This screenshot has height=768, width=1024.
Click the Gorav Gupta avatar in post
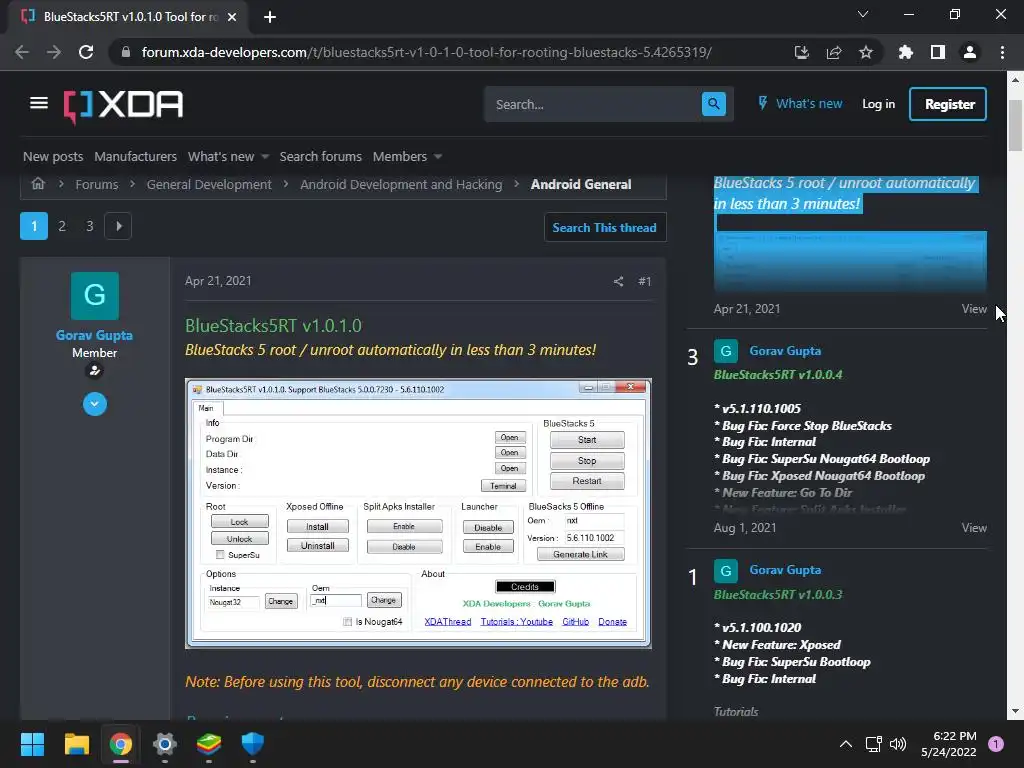pos(95,296)
